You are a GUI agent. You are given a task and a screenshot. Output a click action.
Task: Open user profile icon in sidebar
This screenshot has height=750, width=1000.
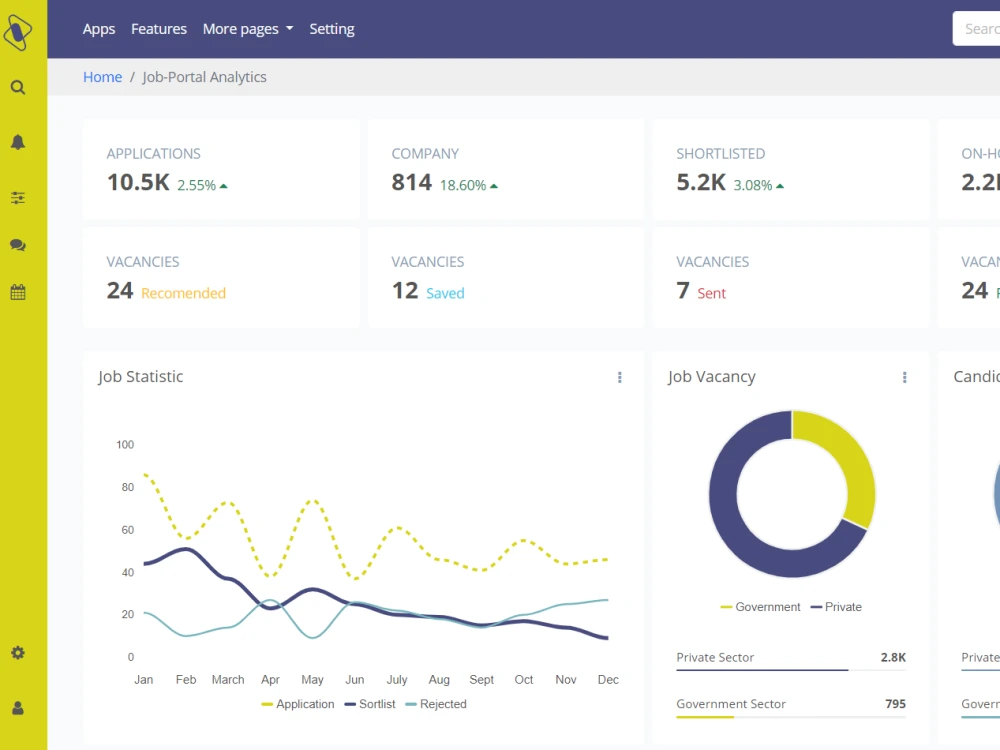tap(18, 709)
